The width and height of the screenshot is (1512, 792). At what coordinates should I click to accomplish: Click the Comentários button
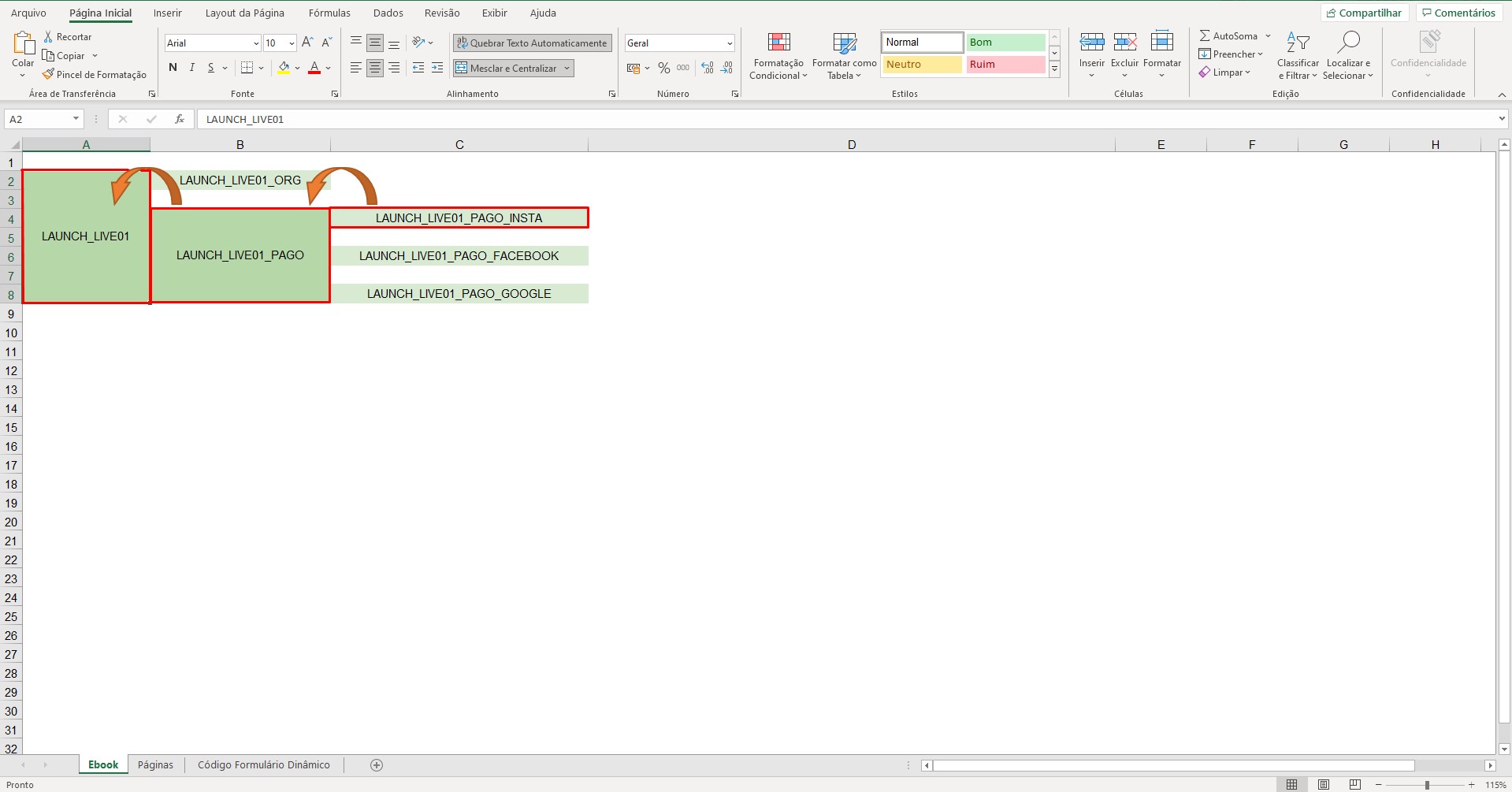pyautogui.click(x=1458, y=13)
